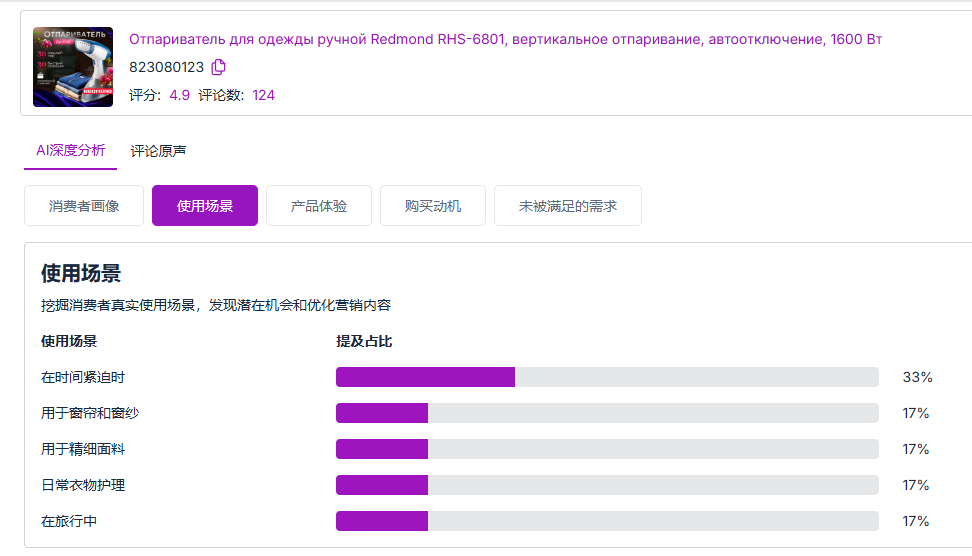Click the 33% percentage value

[917, 377]
